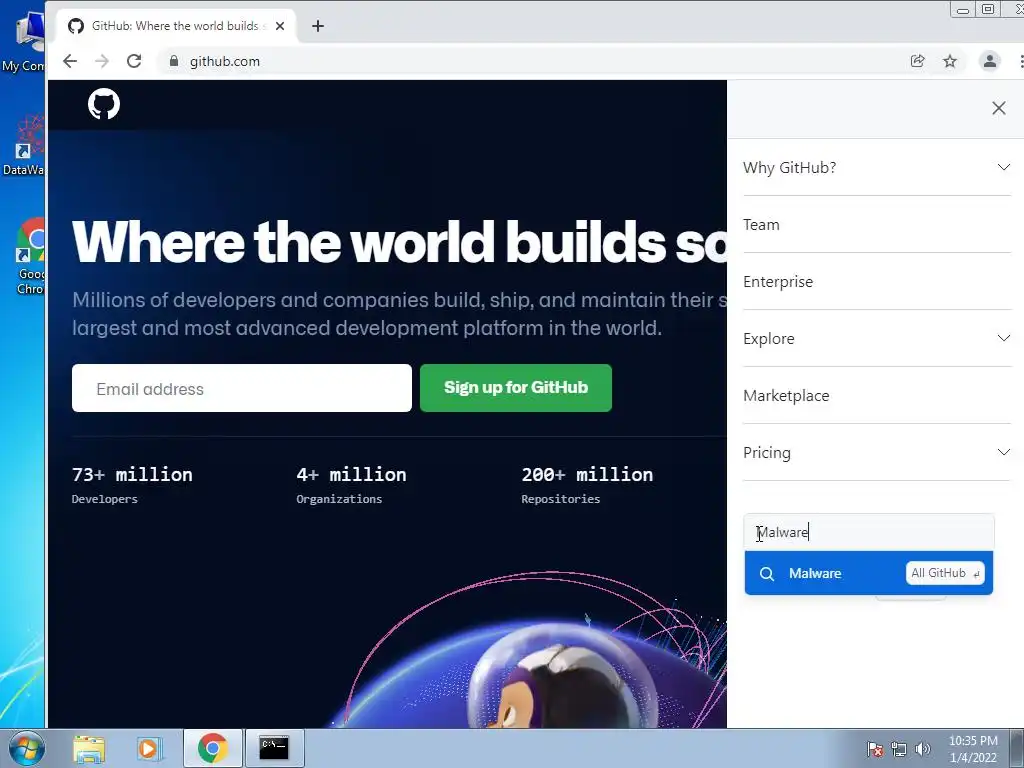Open the Enterprise menu item

(x=876, y=281)
